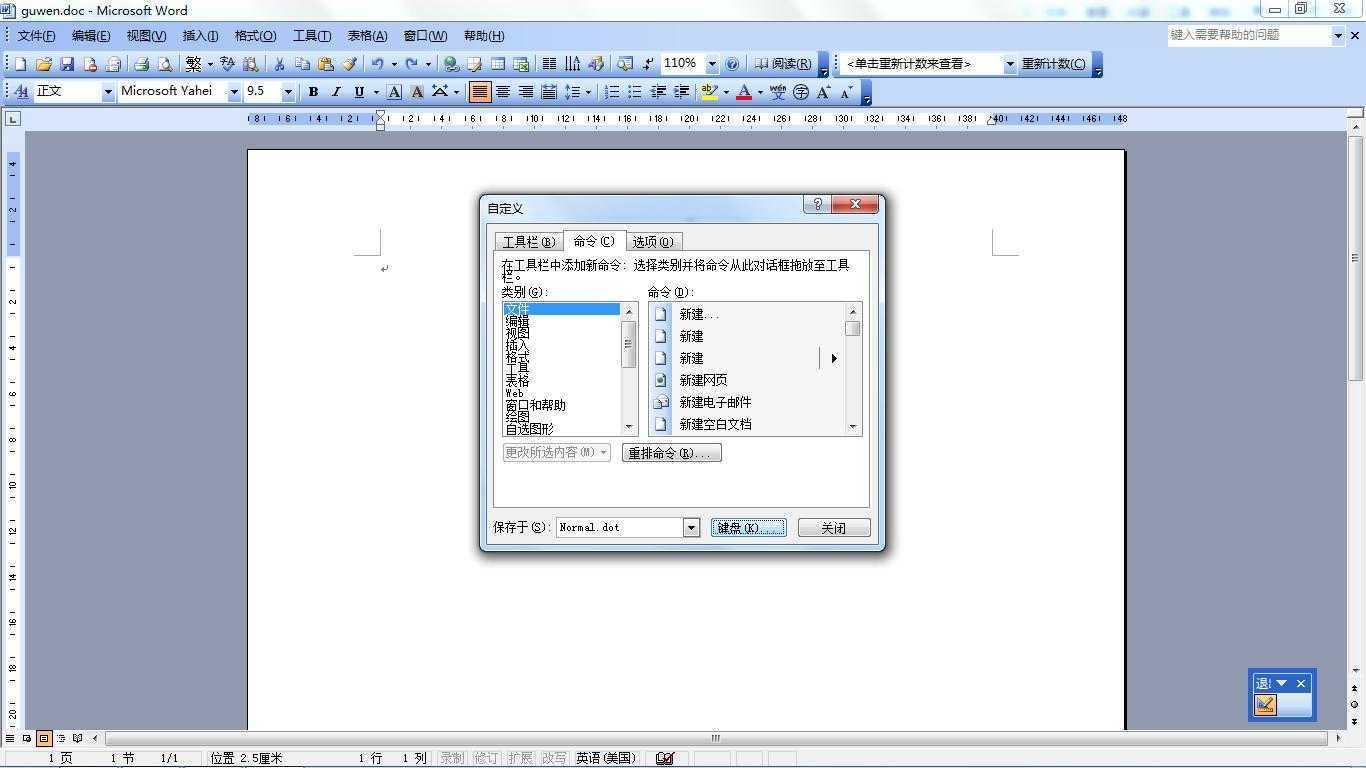The height and width of the screenshot is (768, 1366).
Task: Apply the red font color A button
Action: click(x=744, y=92)
